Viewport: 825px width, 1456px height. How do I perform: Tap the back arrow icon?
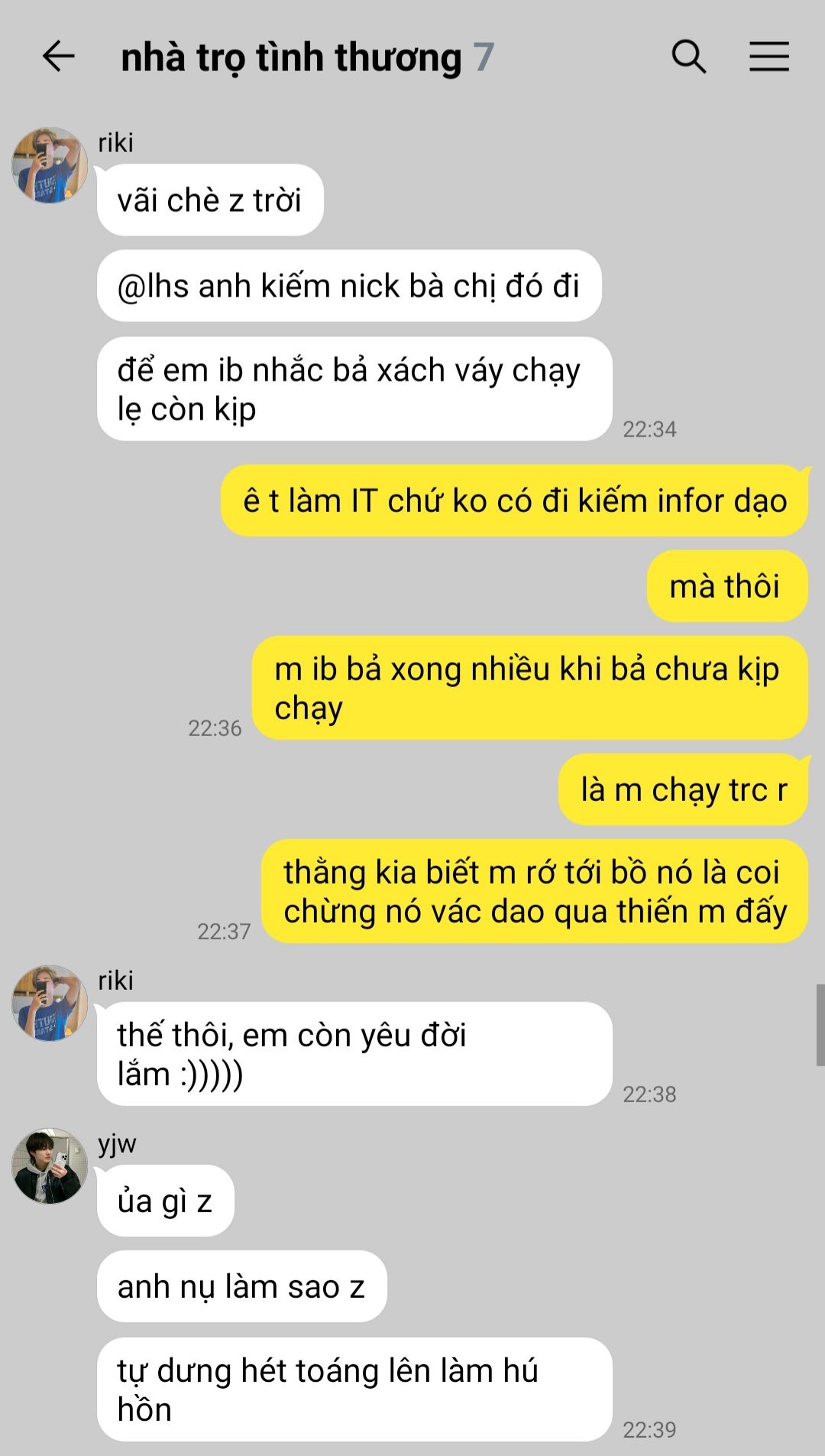[58, 57]
